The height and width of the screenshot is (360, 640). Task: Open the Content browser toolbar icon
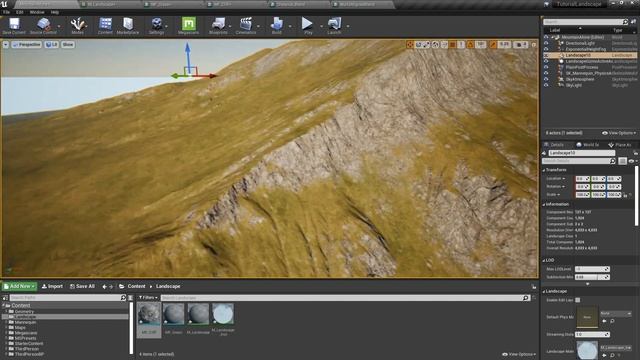[x=105, y=25]
